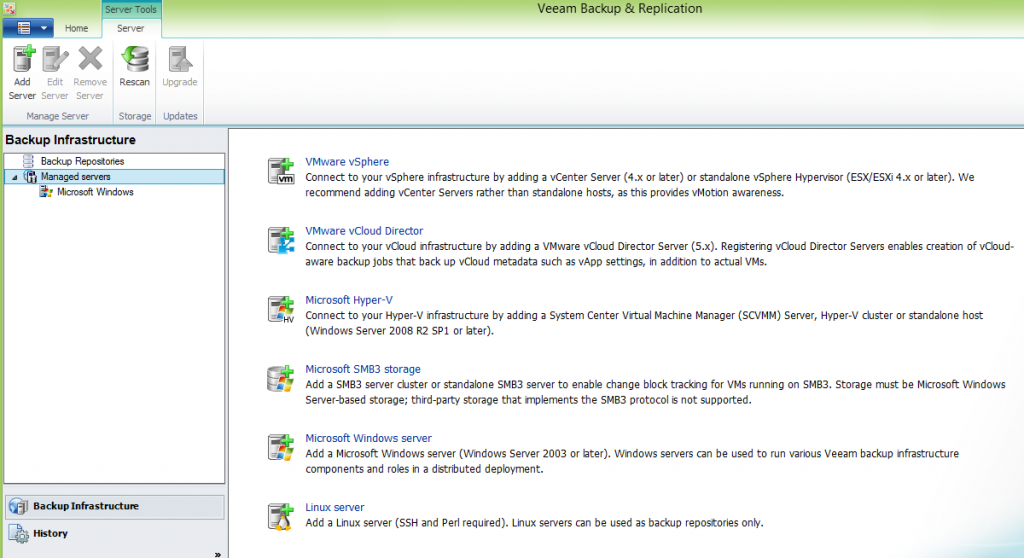Open the History navigation pane
The image size is (1024, 558).
pyautogui.click(x=50, y=533)
